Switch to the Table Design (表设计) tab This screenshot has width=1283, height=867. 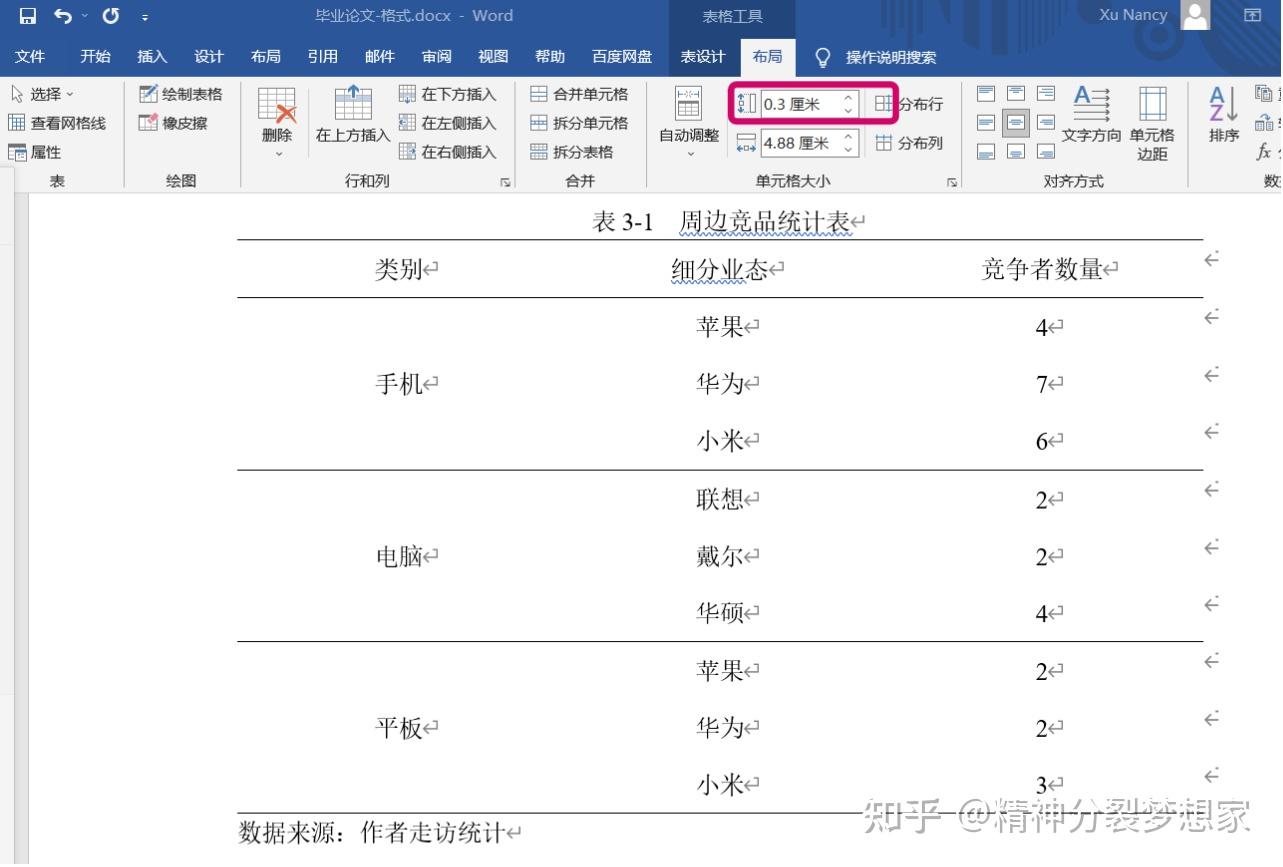(x=702, y=57)
